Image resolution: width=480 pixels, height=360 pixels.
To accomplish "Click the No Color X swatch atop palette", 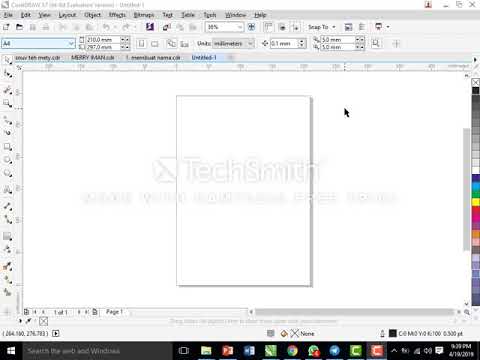I will click(x=476, y=82).
